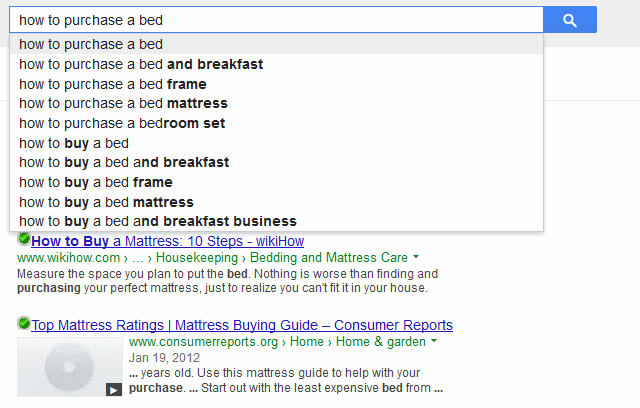This screenshot has width=640, height=408.
Task: Select suggestion 'how to purchase a bed mattress'
Action: pos(276,103)
